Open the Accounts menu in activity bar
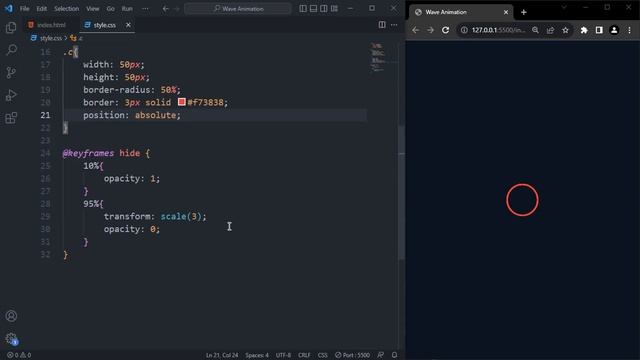The image size is (640, 360). (x=11, y=316)
